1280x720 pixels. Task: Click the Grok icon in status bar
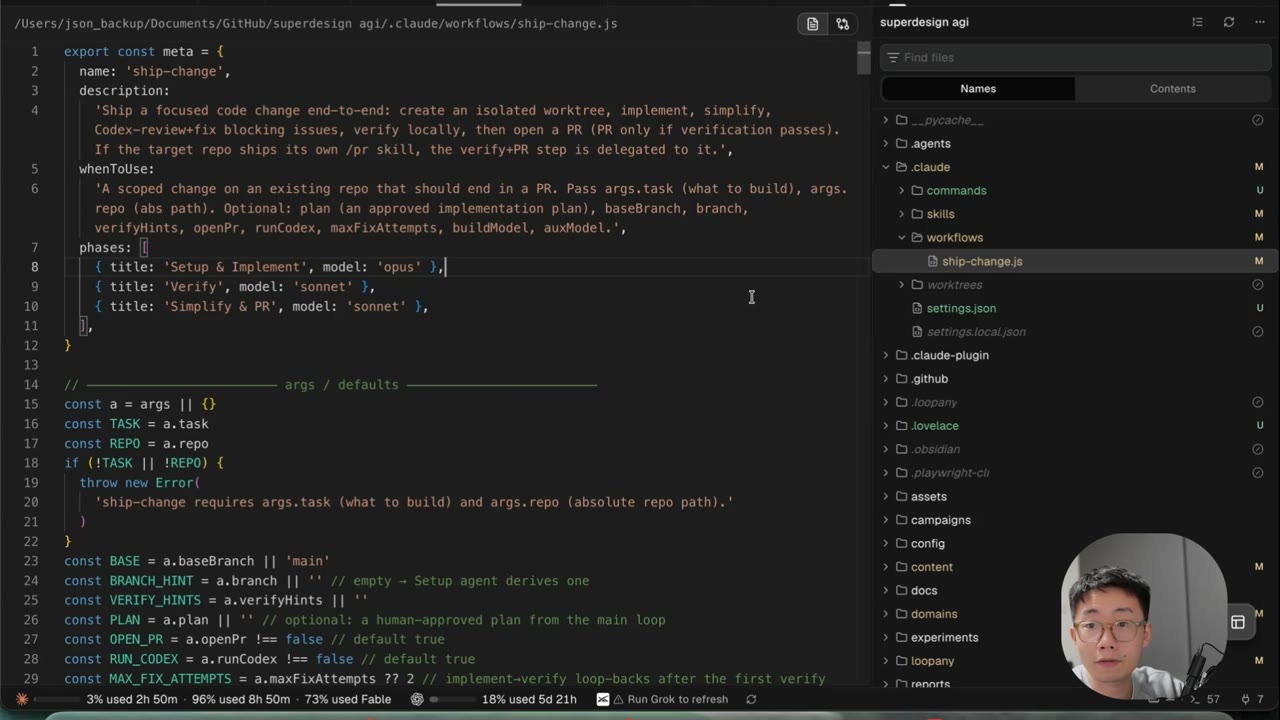point(603,700)
